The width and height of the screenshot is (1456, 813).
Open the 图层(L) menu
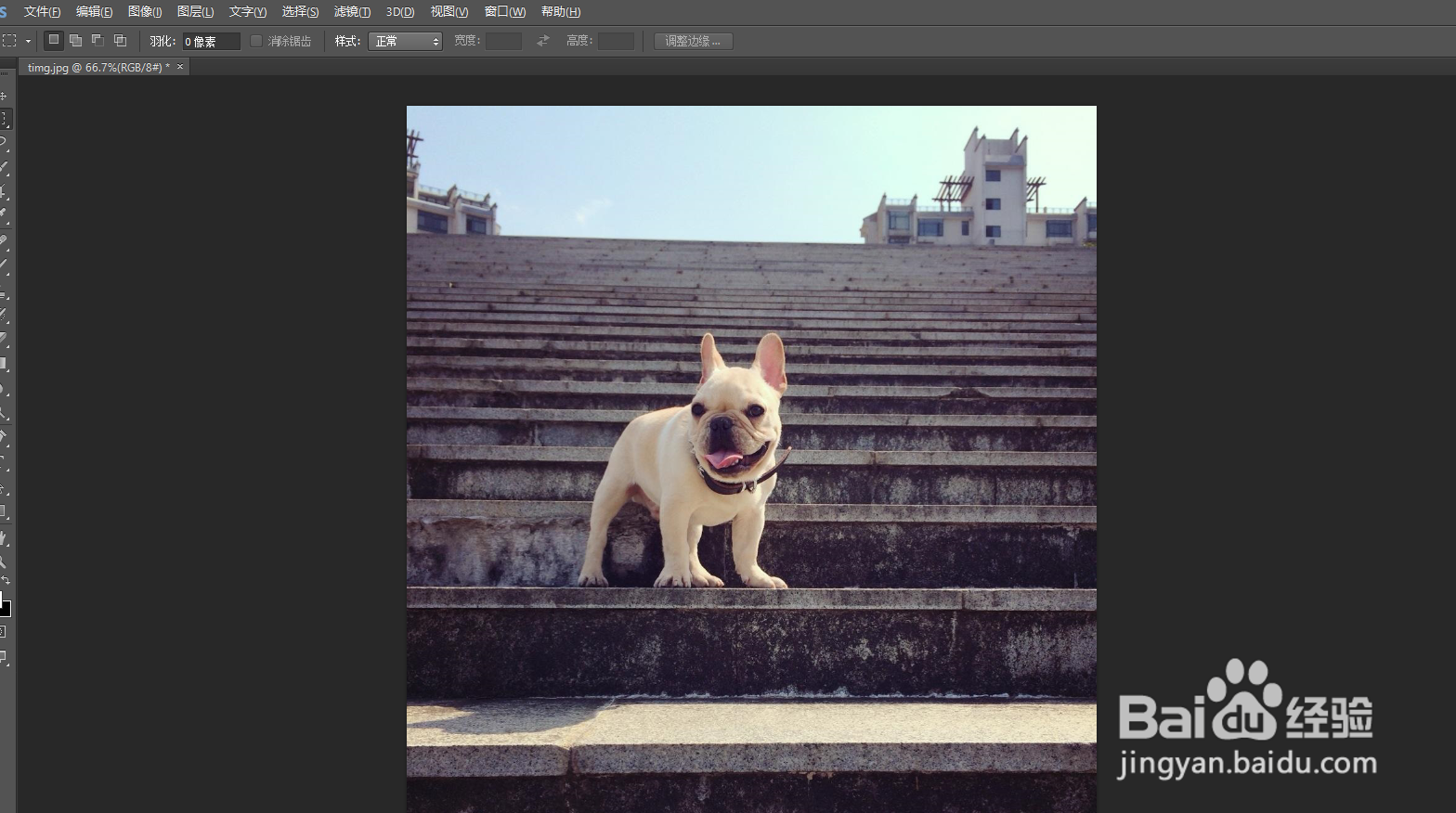(x=195, y=12)
